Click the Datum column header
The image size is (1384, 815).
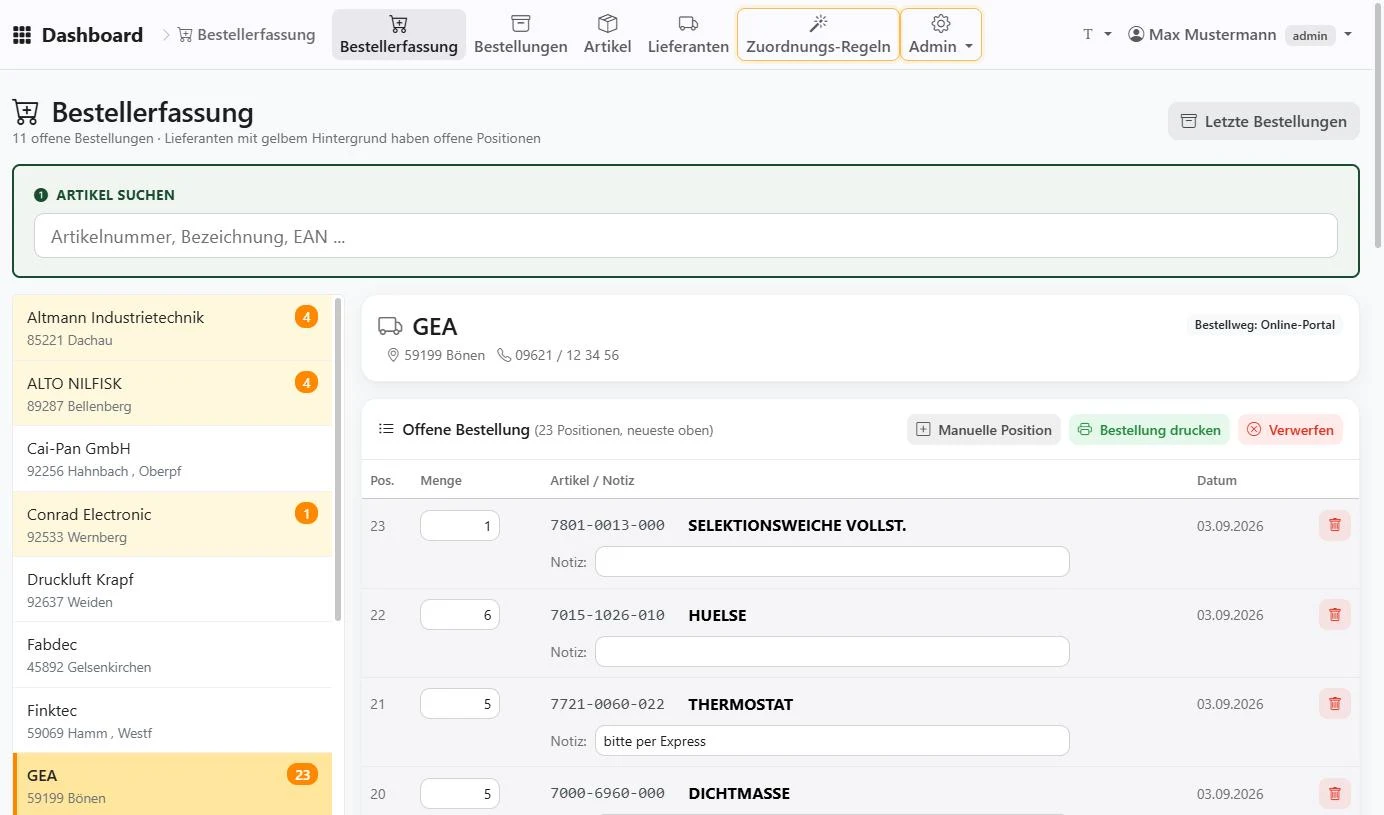[1217, 480]
